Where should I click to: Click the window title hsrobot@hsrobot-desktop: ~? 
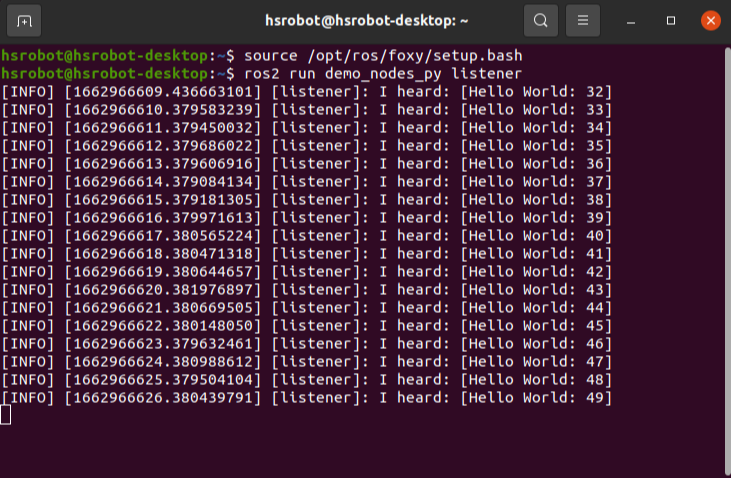coord(366,21)
